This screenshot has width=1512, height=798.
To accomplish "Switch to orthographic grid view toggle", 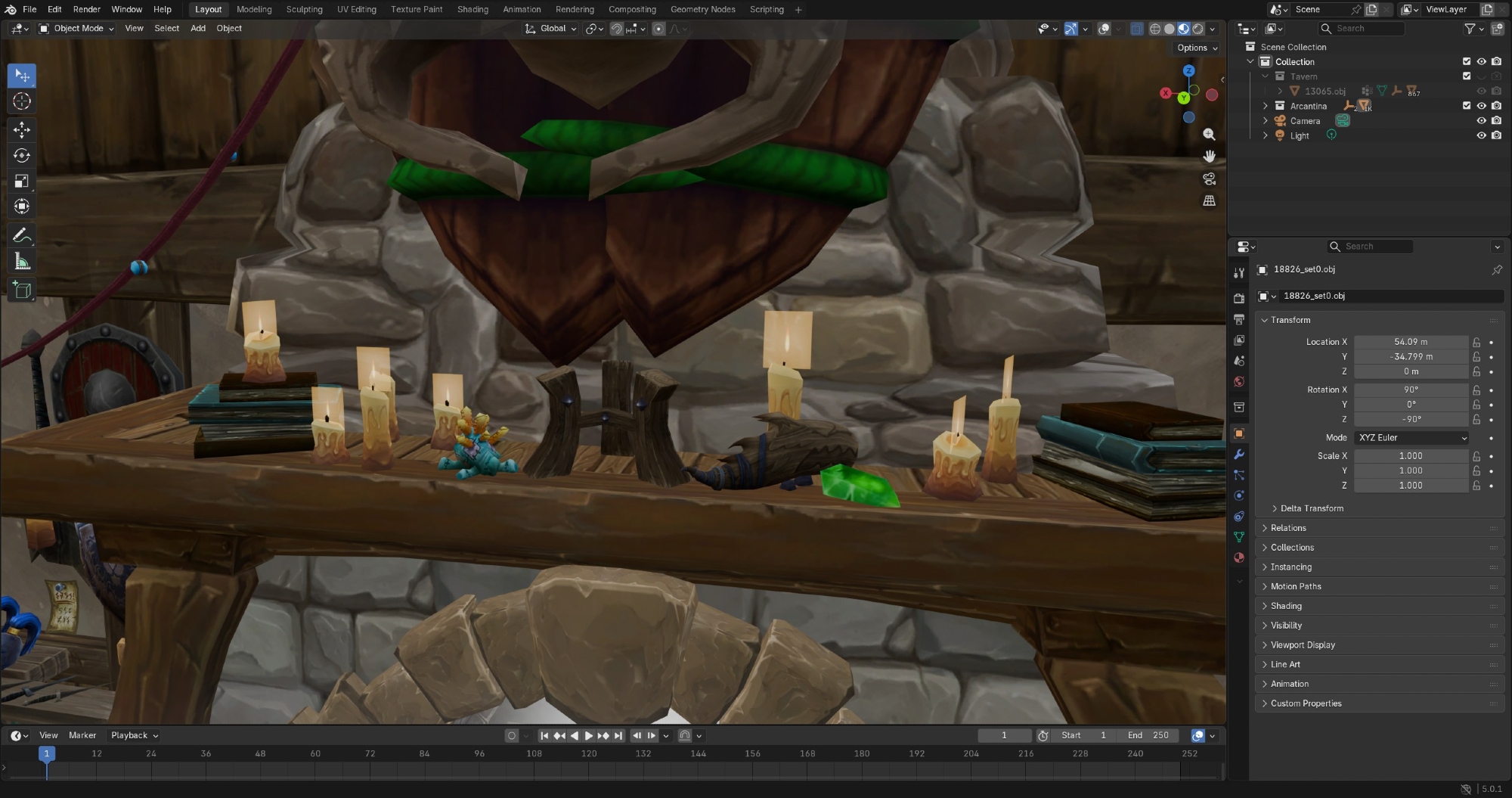I will click(x=1209, y=201).
